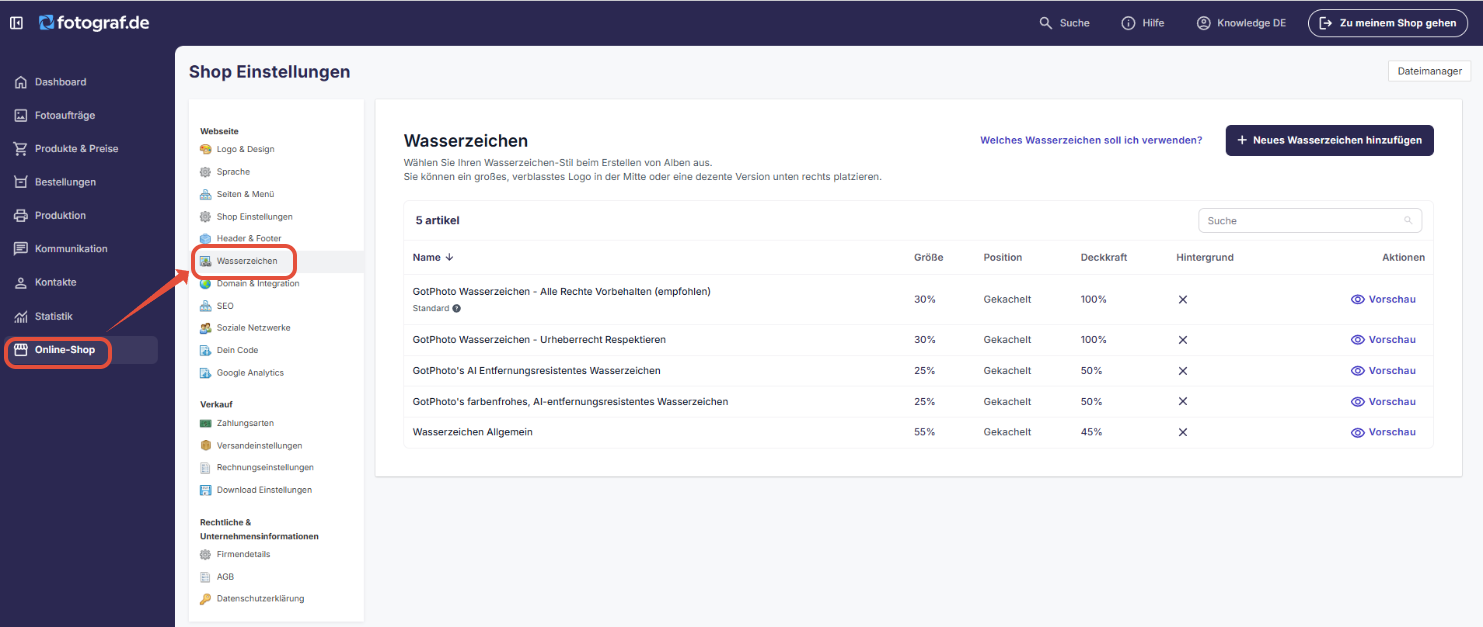Collapse the sidebar with the panel icon
The width and height of the screenshot is (1483, 627).
(x=17, y=22)
